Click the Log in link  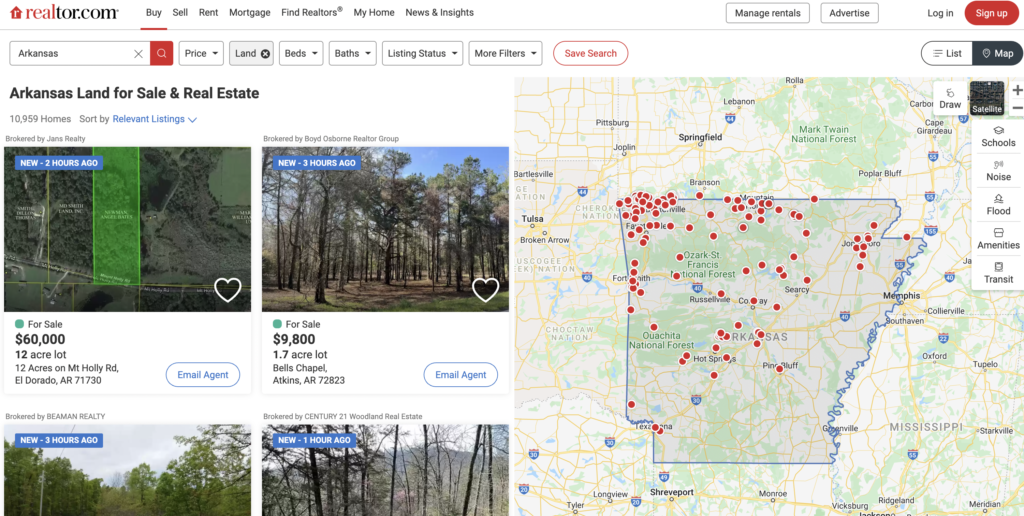(x=940, y=13)
